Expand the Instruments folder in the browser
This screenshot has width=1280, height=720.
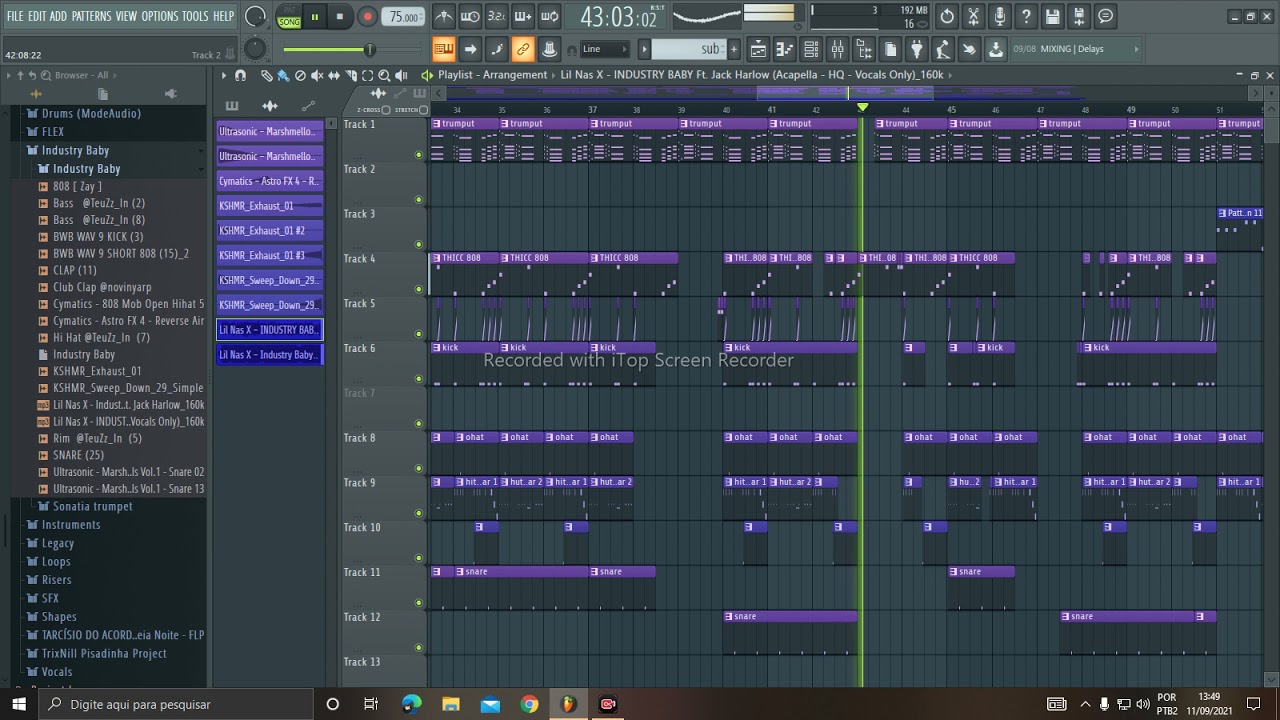coord(70,524)
